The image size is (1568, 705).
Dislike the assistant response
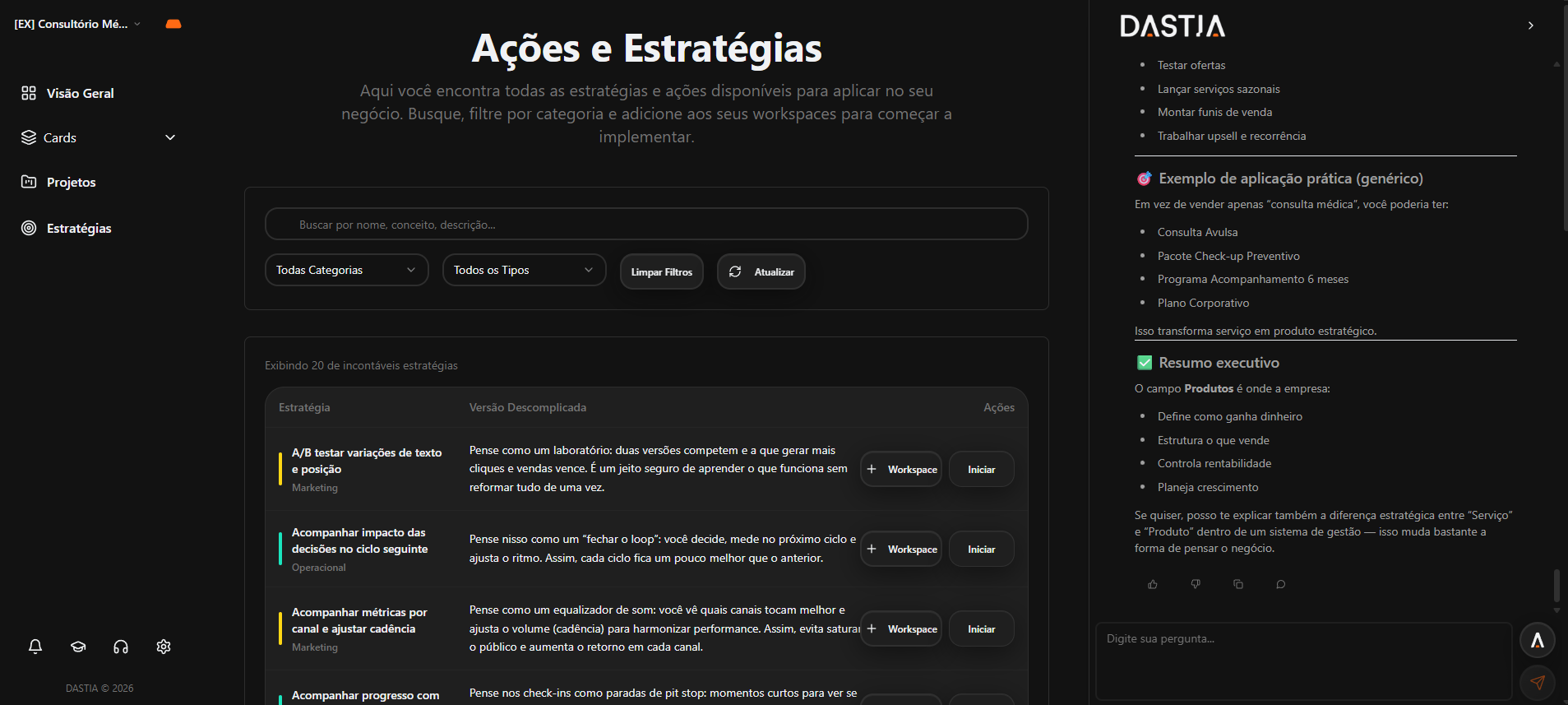coord(1196,584)
